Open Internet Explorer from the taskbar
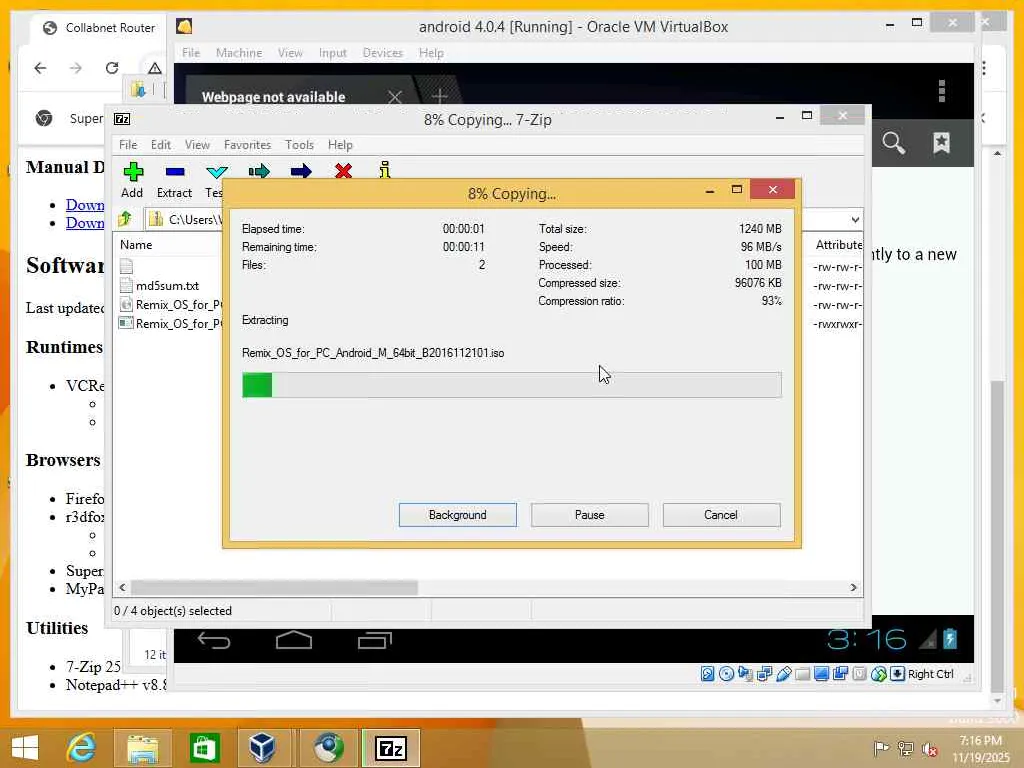Viewport: 1024px width, 768px height. 82,748
